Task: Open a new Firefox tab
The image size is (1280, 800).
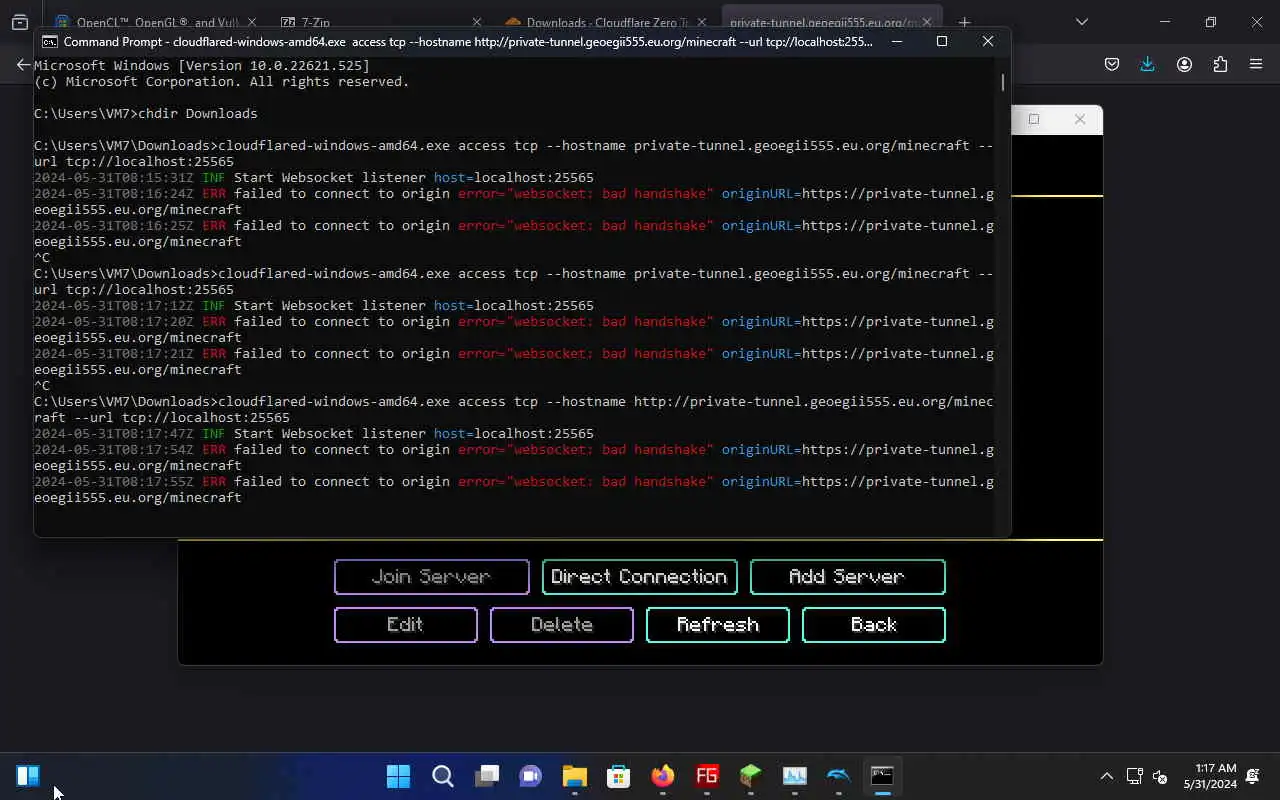Action: click(x=964, y=22)
